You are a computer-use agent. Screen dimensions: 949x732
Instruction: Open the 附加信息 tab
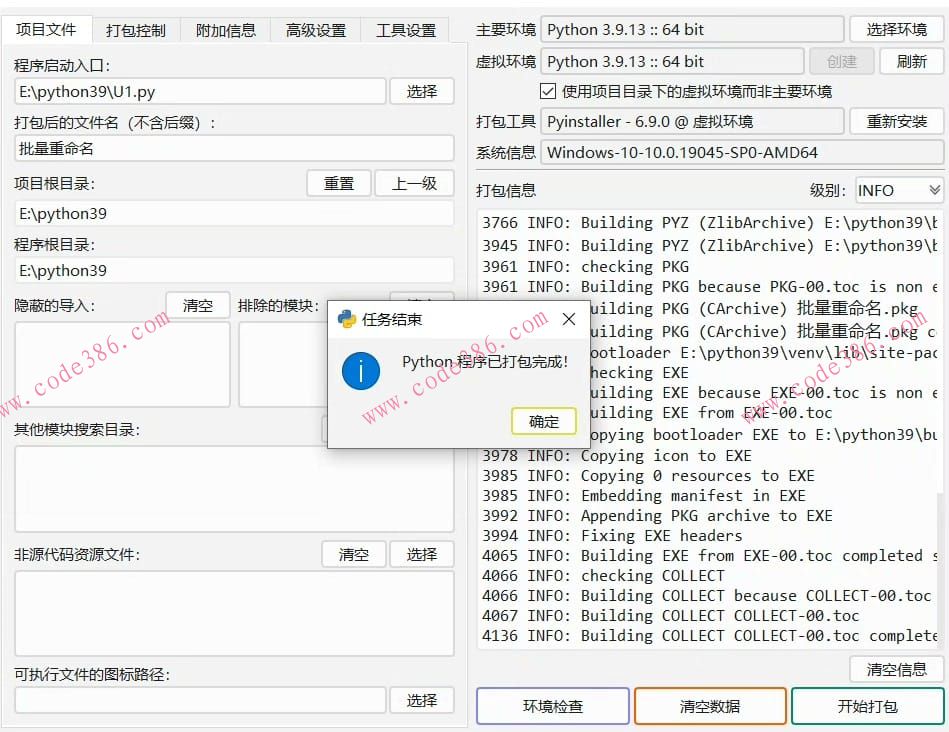click(x=226, y=30)
